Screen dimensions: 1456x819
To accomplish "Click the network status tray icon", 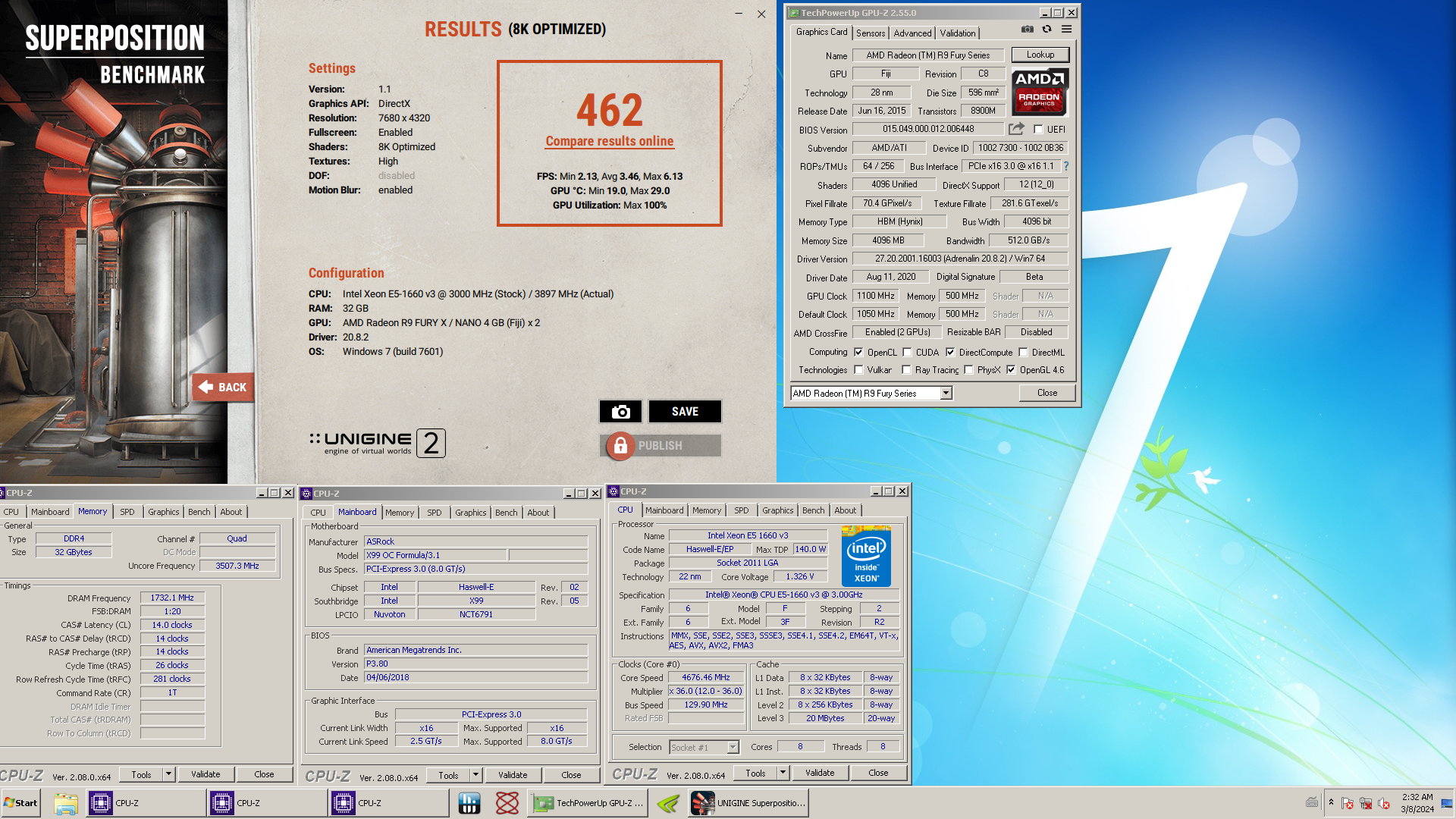I will pos(1366,803).
